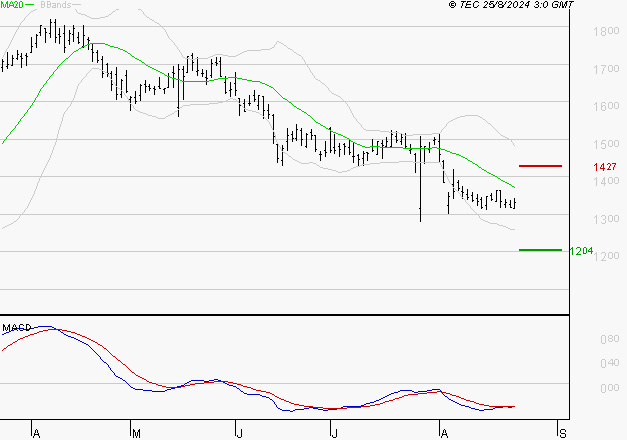Click the red 1427 resistance value
The height and width of the screenshot is (440, 627).
(605, 167)
